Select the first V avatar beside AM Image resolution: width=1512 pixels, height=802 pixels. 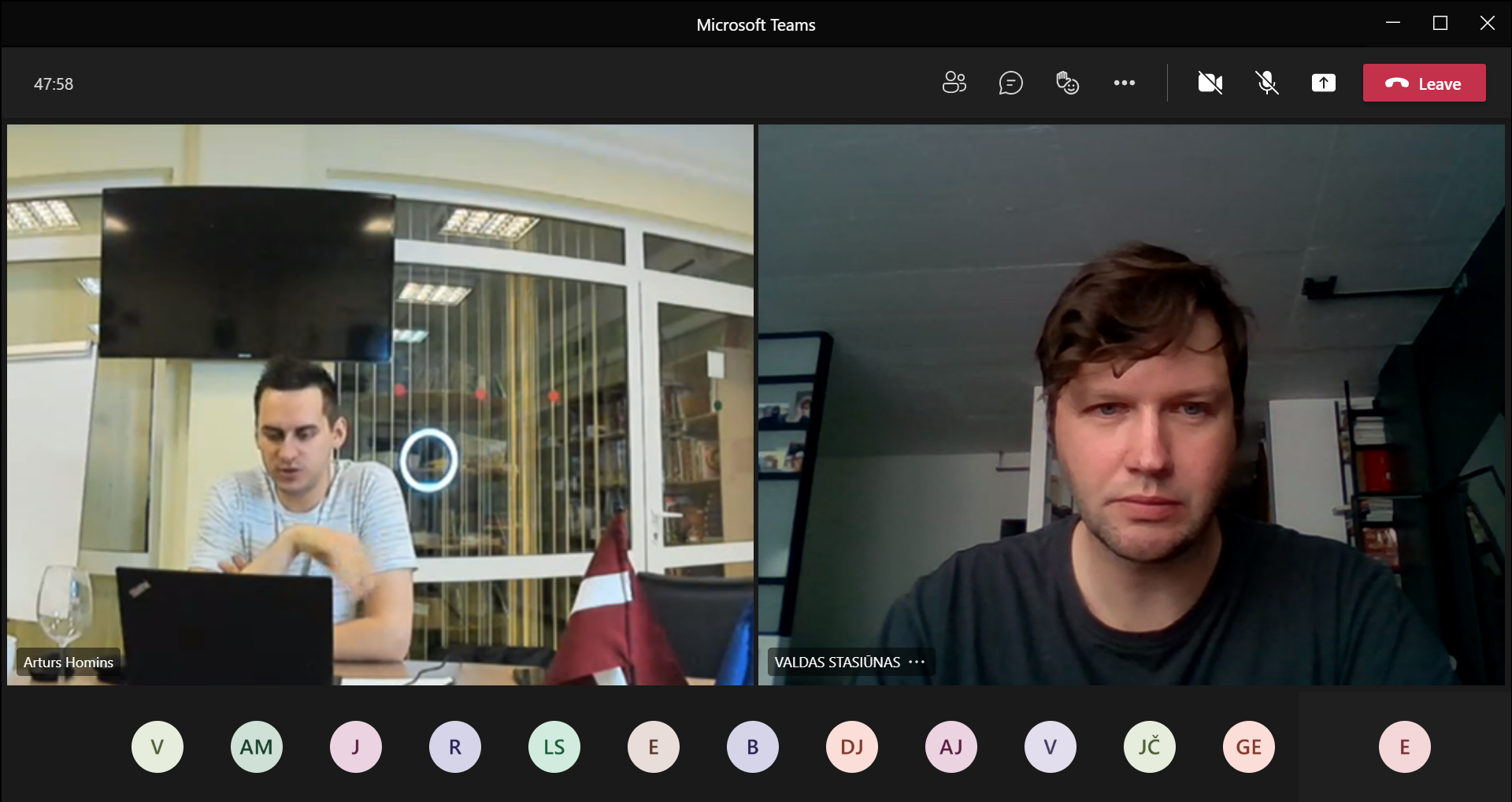click(157, 747)
